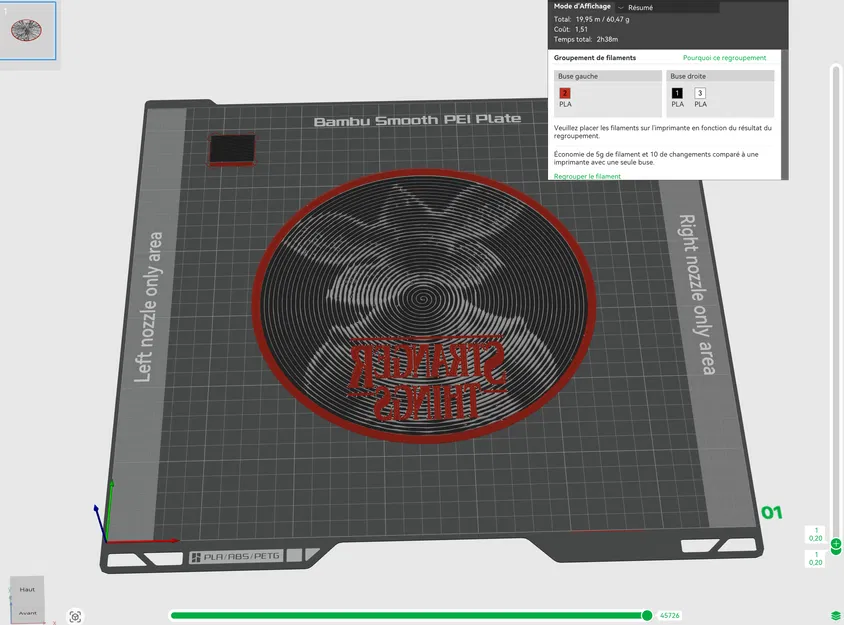844x625 pixels.
Task: Click black filament 1 swatch under Buse droite
Action: point(677,93)
